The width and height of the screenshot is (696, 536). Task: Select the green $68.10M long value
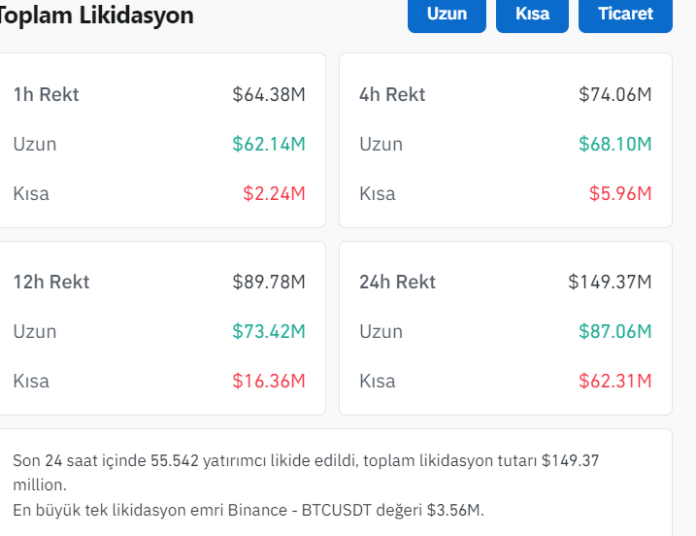(615, 144)
